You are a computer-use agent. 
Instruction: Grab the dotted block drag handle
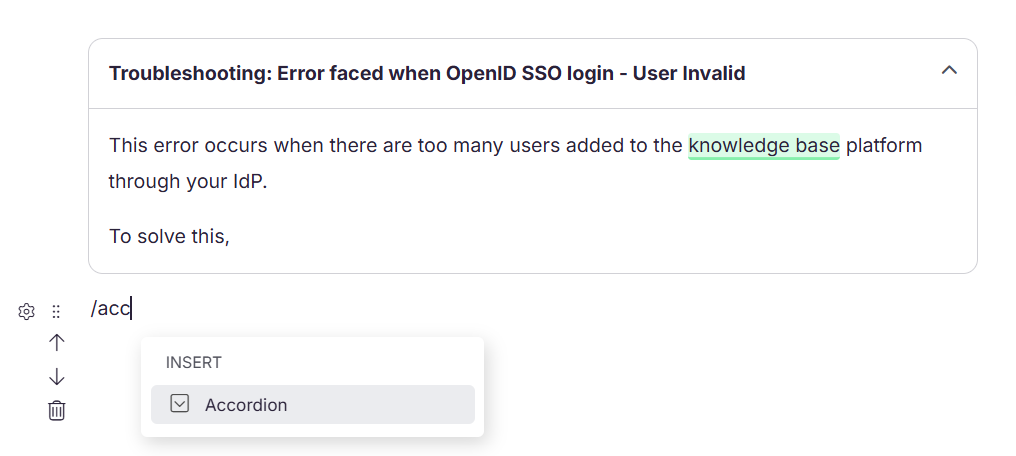click(x=56, y=312)
